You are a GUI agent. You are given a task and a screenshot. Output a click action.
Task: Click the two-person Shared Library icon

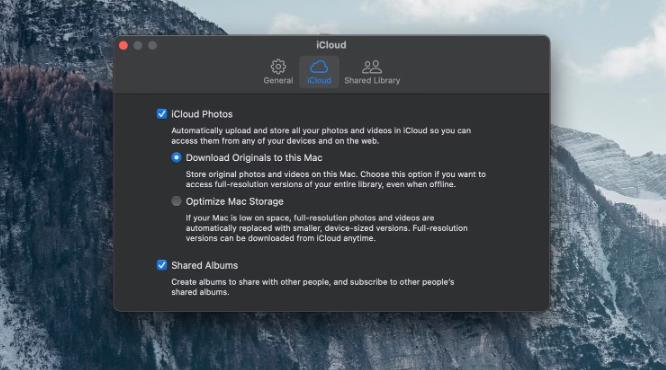click(372, 67)
